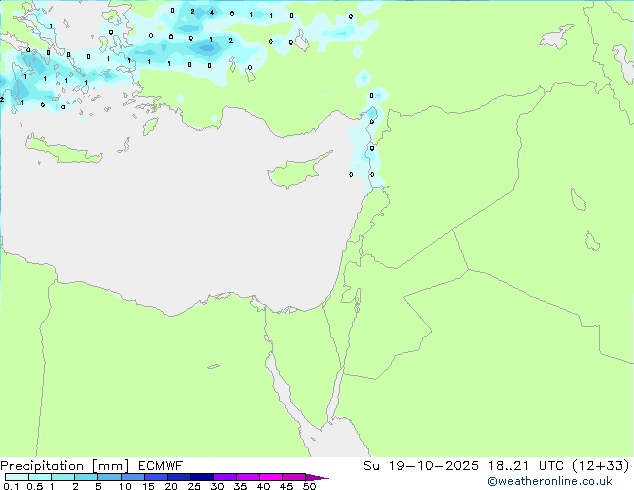634x490 pixels.
Task: Select the magenta swatch for 40–45 mm
Action: pyautogui.click(x=271, y=477)
